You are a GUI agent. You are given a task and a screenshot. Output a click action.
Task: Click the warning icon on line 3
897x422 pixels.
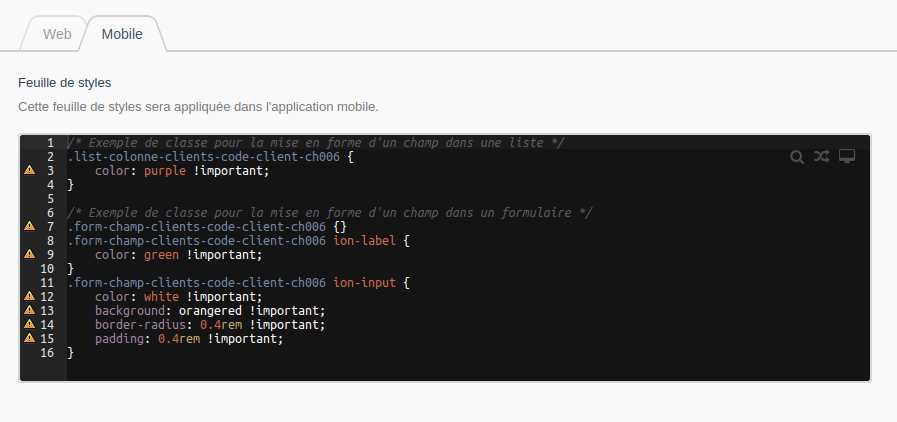coord(30,171)
